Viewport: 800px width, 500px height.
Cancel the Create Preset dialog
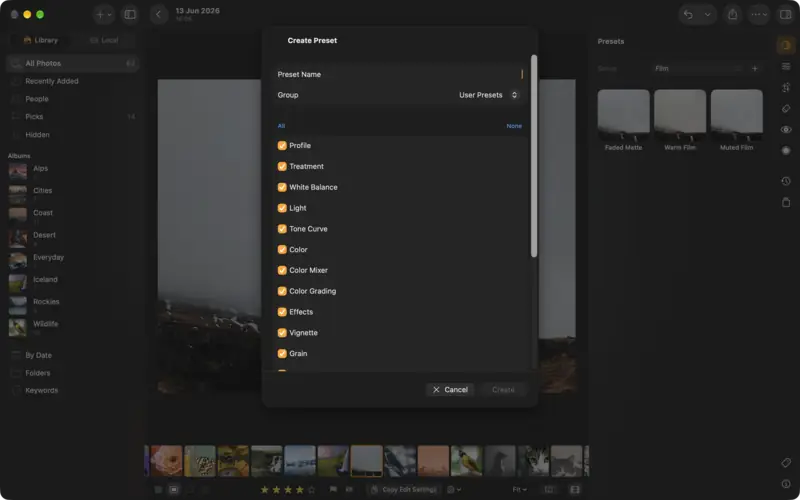click(x=450, y=390)
